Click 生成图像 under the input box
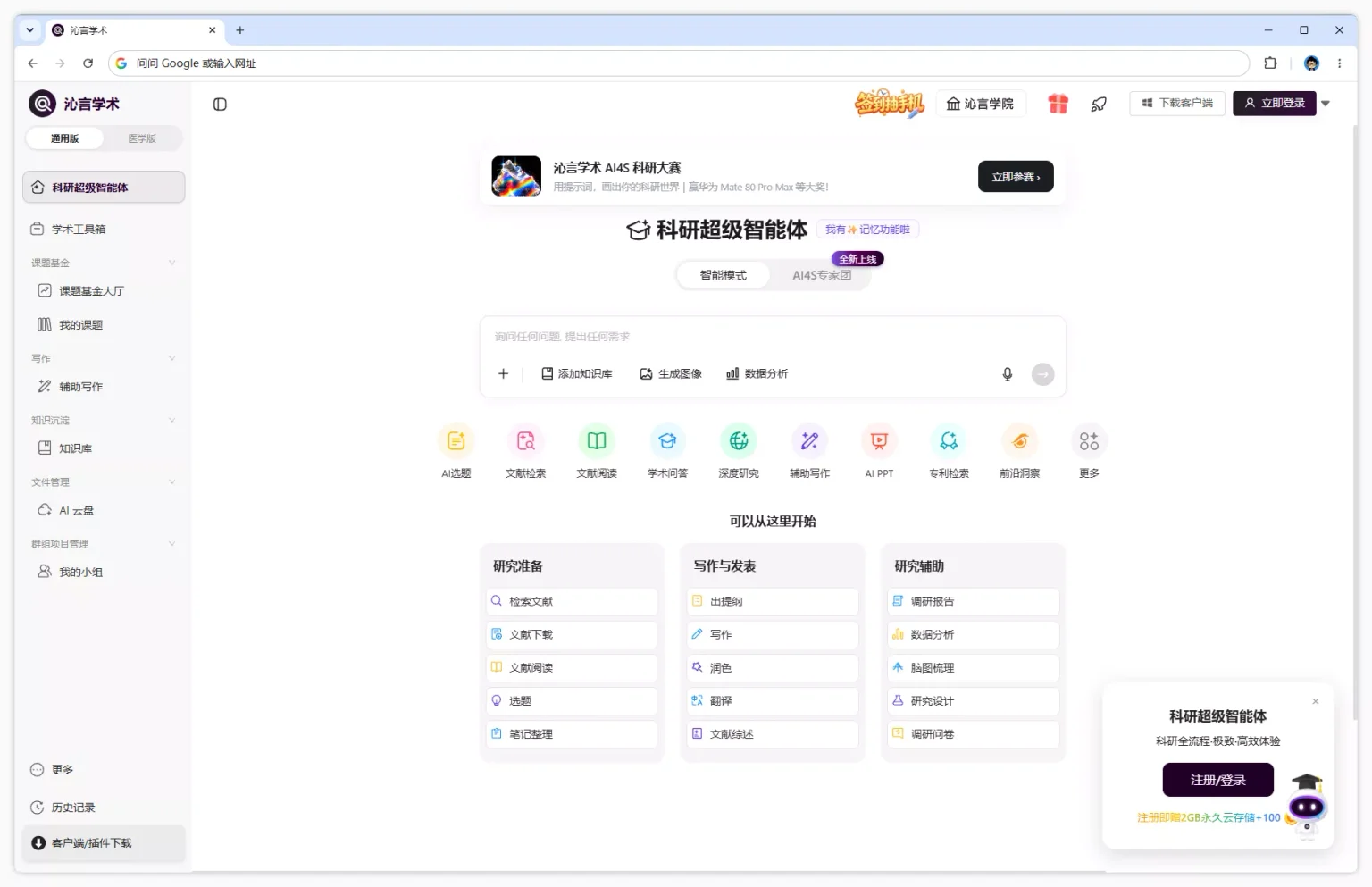 point(671,374)
